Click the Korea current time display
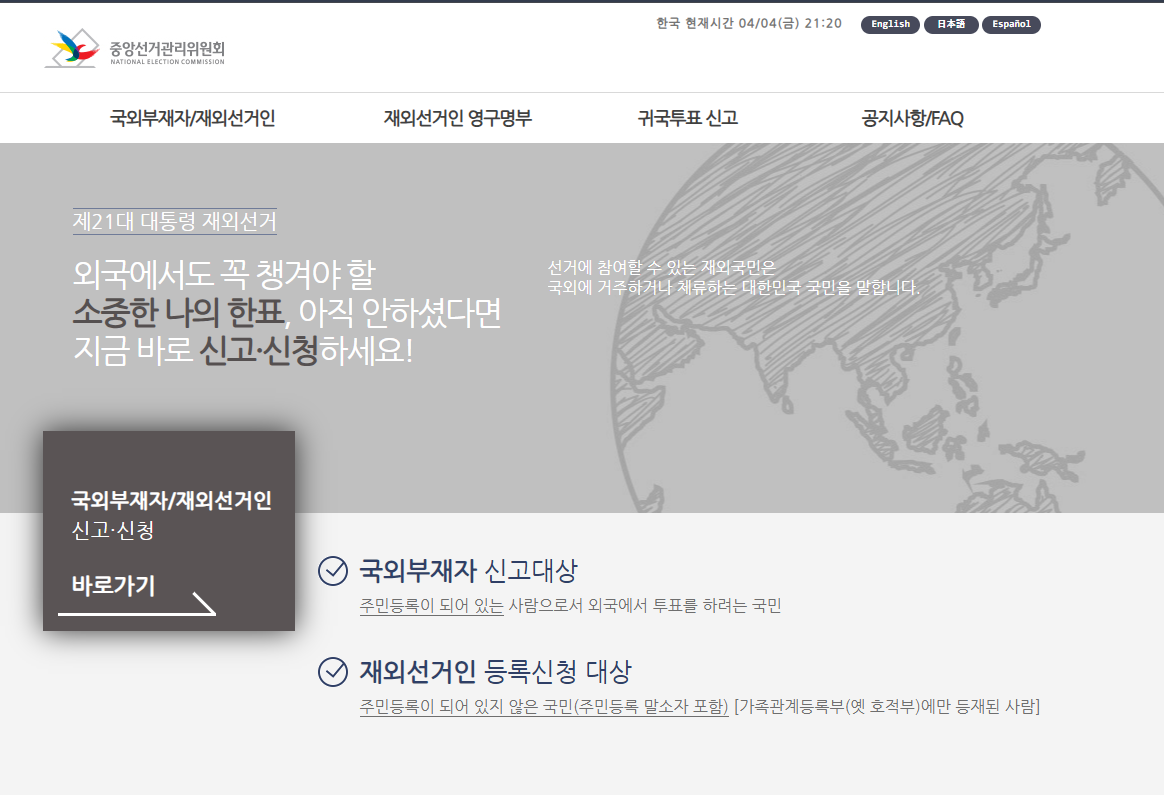The height and width of the screenshot is (795, 1164). 749,24
